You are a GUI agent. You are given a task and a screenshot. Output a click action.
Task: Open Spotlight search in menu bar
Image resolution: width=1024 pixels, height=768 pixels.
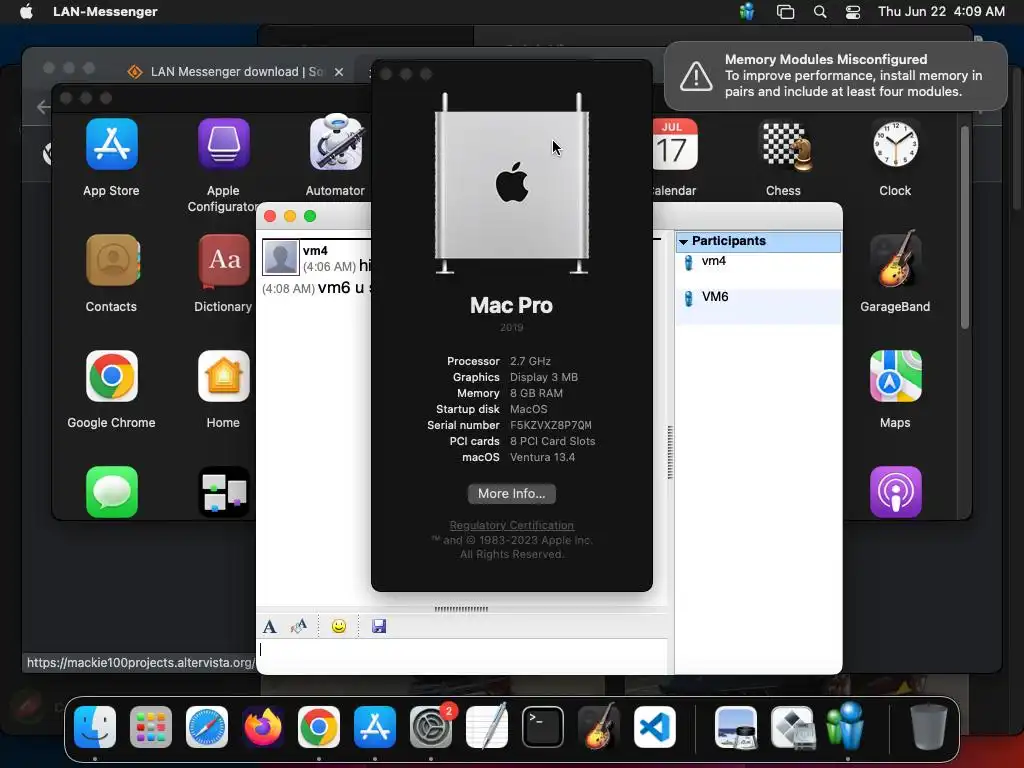pos(820,12)
